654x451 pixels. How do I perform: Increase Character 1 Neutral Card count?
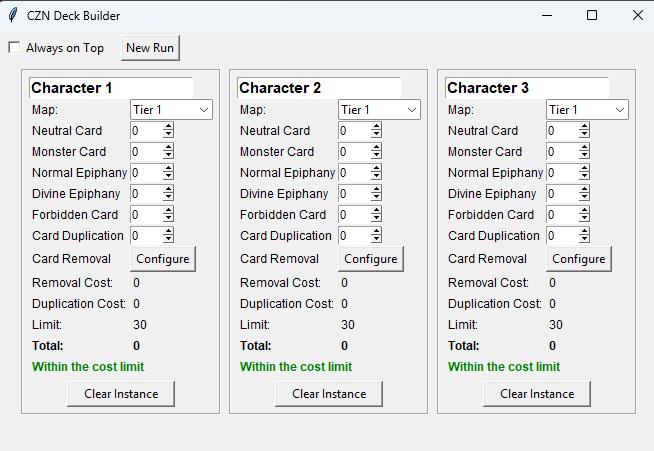[x=168, y=126]
